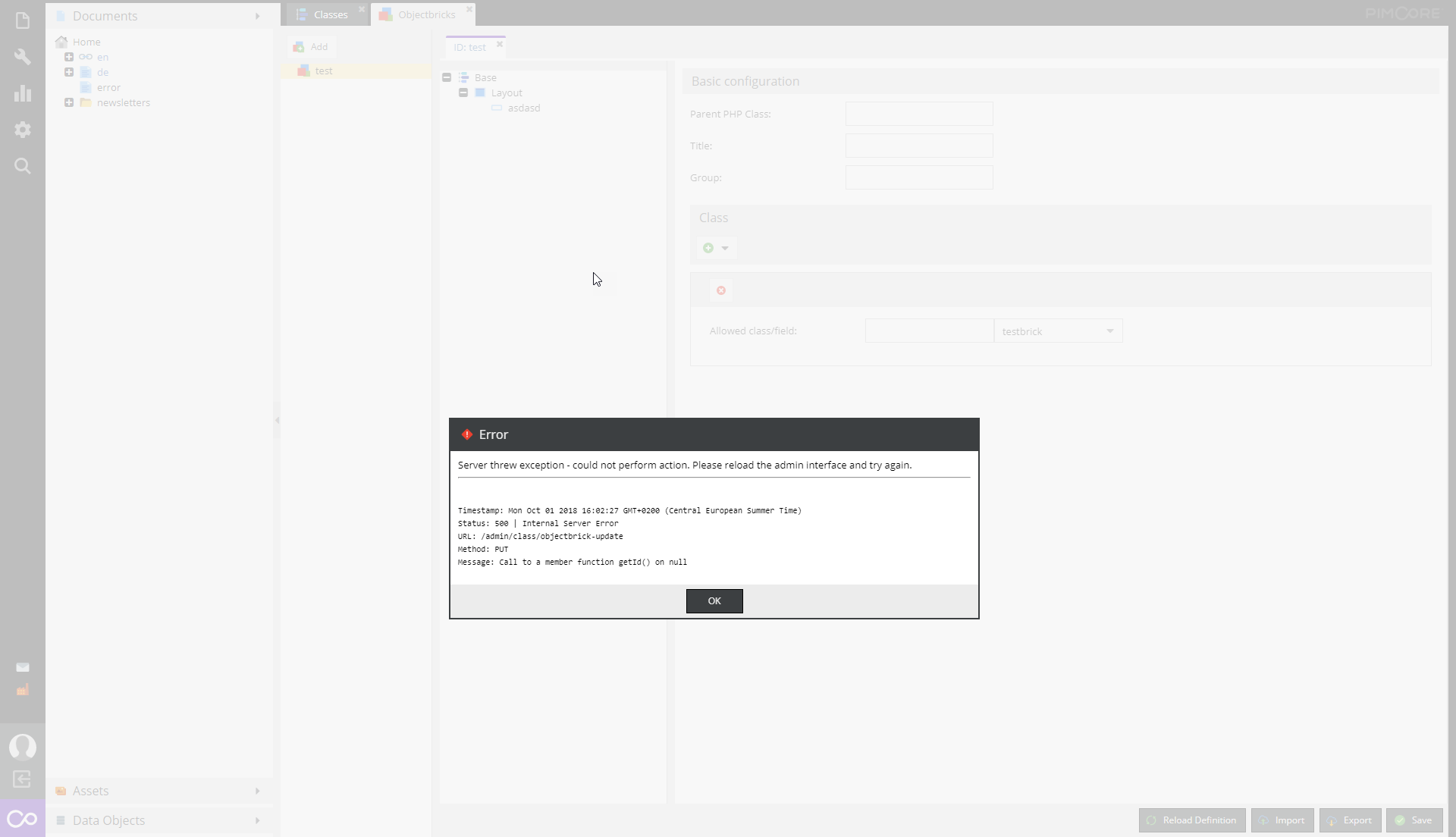Select the 'test' objectbrick in list
Image resolution: width=1456 pixels, height=837 pixels.
[356, 71]
